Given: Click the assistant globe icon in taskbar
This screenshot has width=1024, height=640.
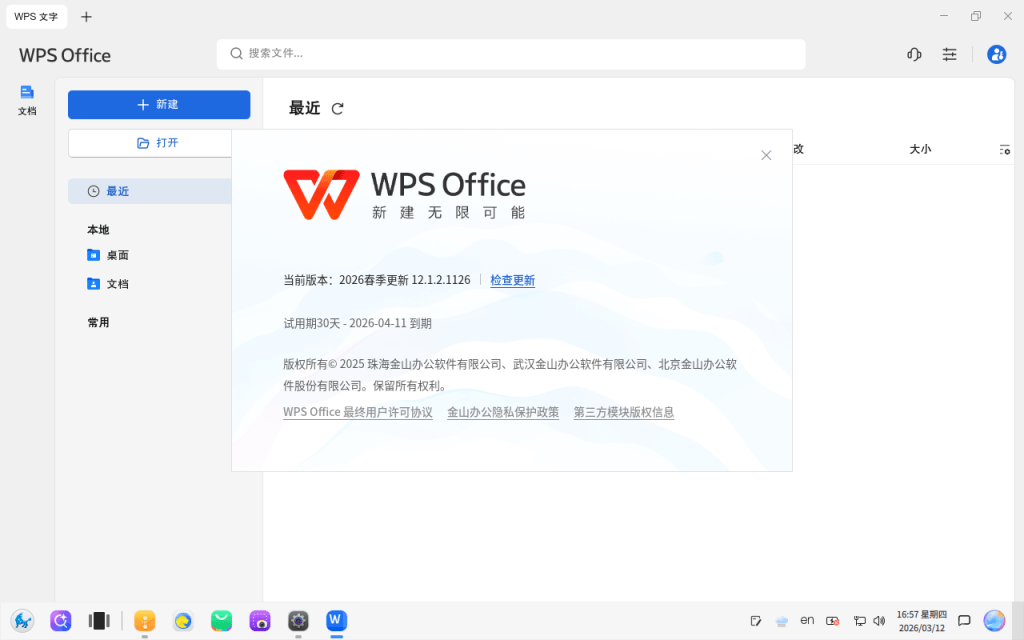Looking at the screenshot, I should [994, 620].
